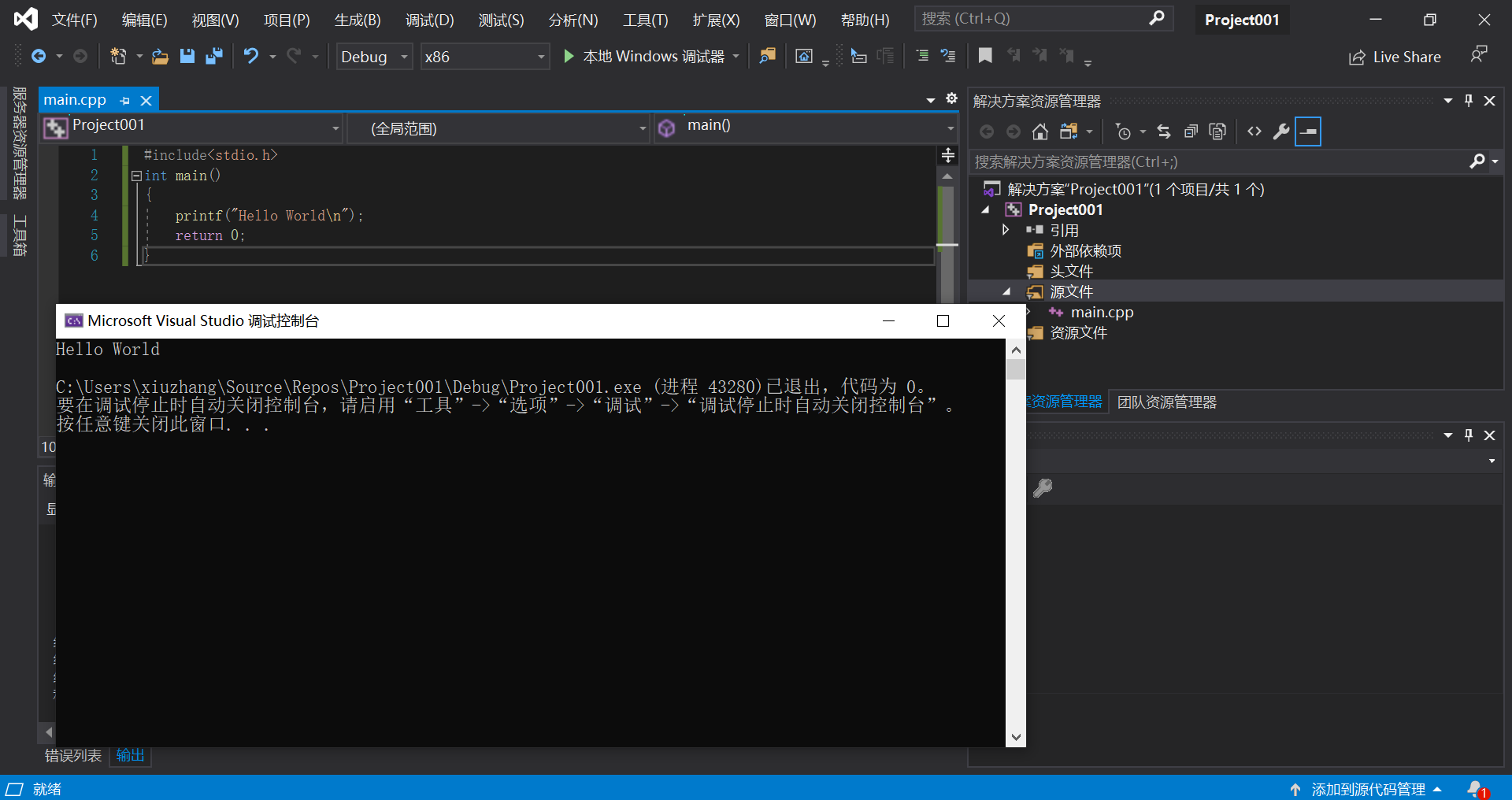The height and width of the screenshot is (800, 1512).
Task: Open the 文件(F) menu
Action: pyautogui.click(x=75, y=20)
